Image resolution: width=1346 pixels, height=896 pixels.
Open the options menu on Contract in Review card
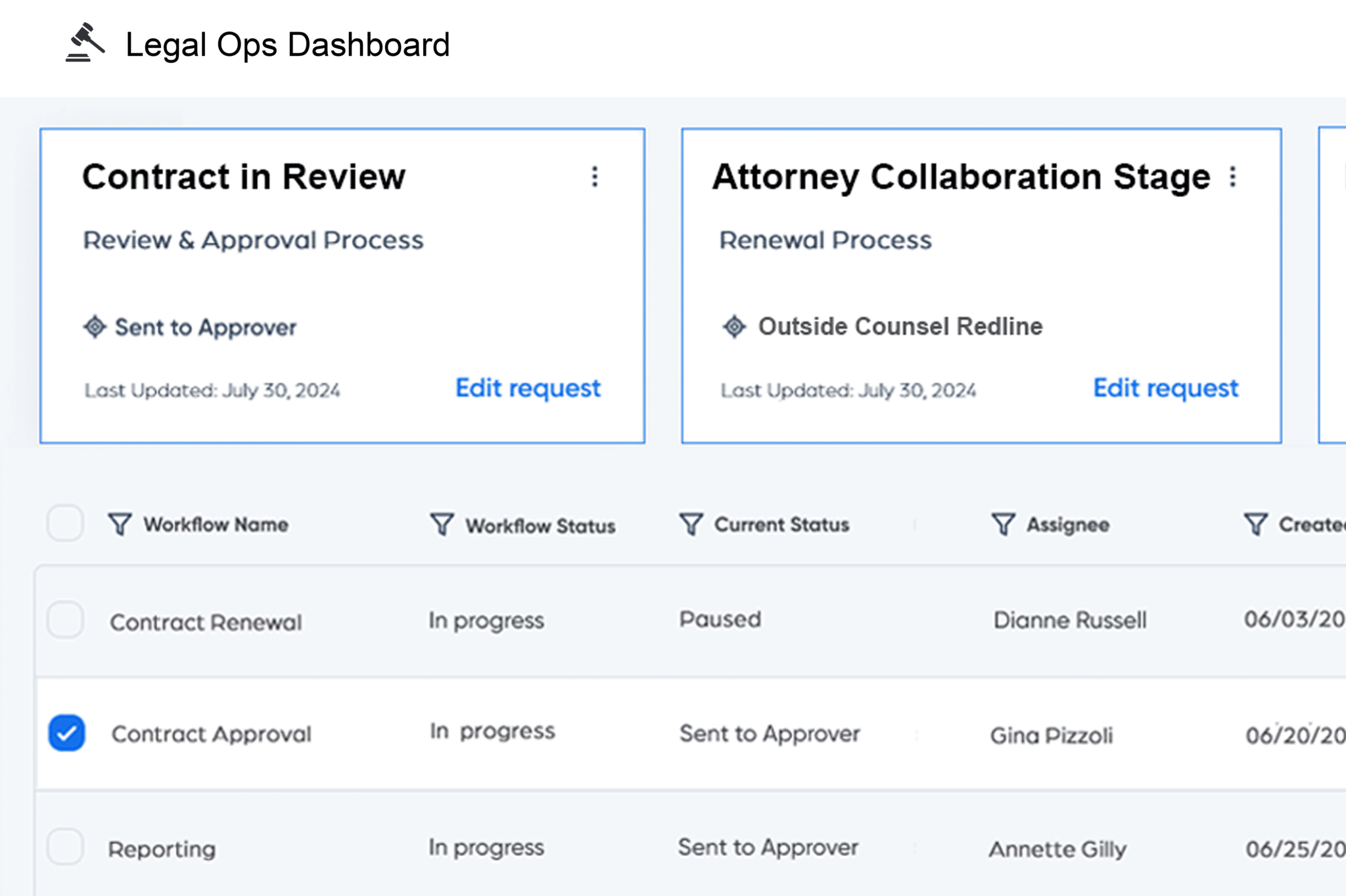[x=595, y=176]
